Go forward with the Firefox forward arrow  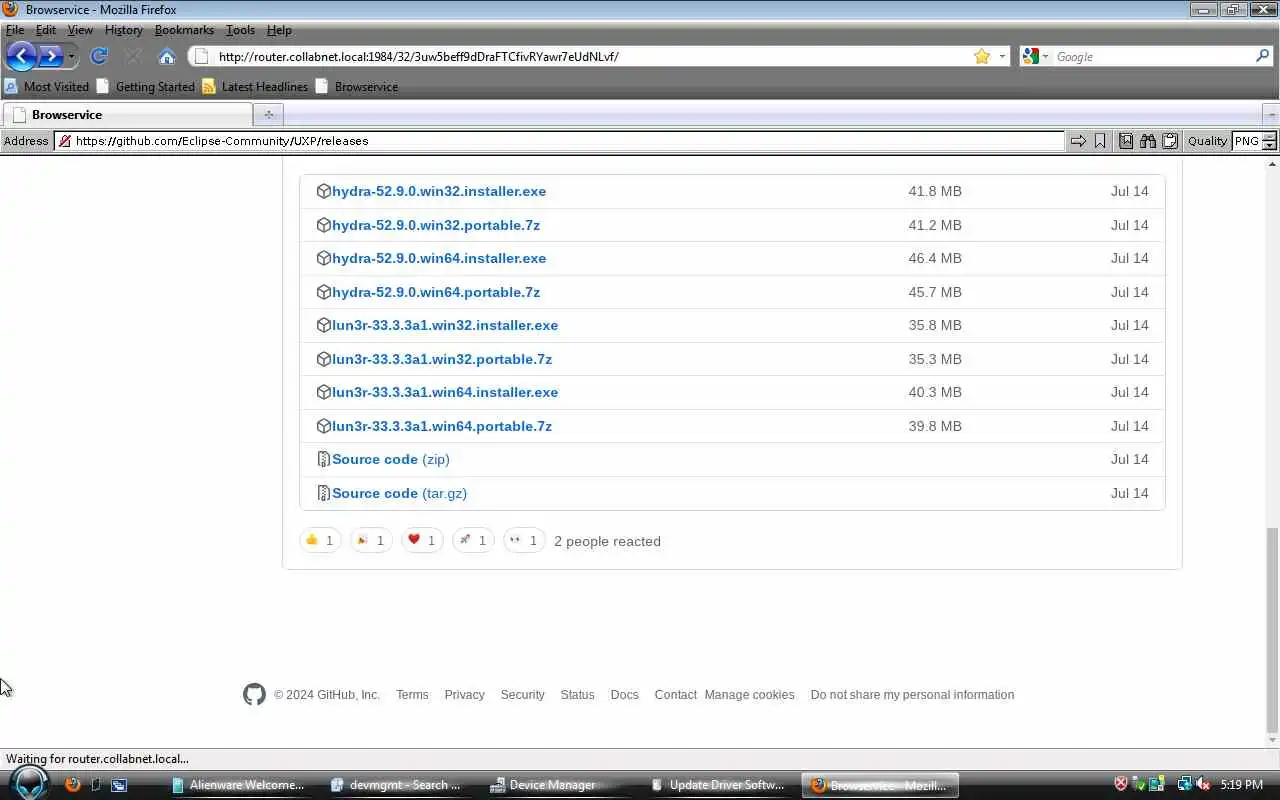pos(50,56)
